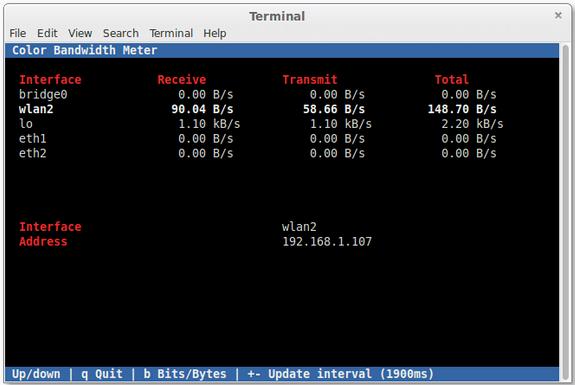Select the bridge0 interface row

coord(261,95)
